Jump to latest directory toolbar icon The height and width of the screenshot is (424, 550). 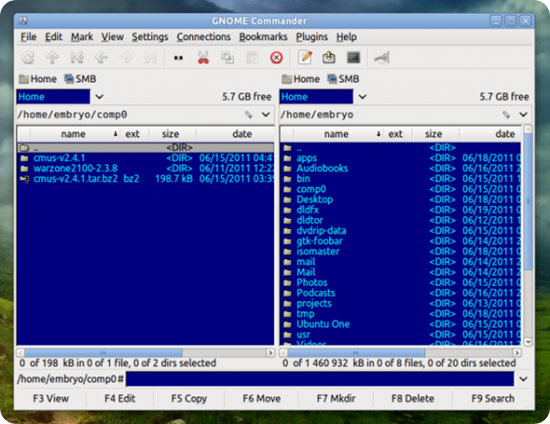150,58
